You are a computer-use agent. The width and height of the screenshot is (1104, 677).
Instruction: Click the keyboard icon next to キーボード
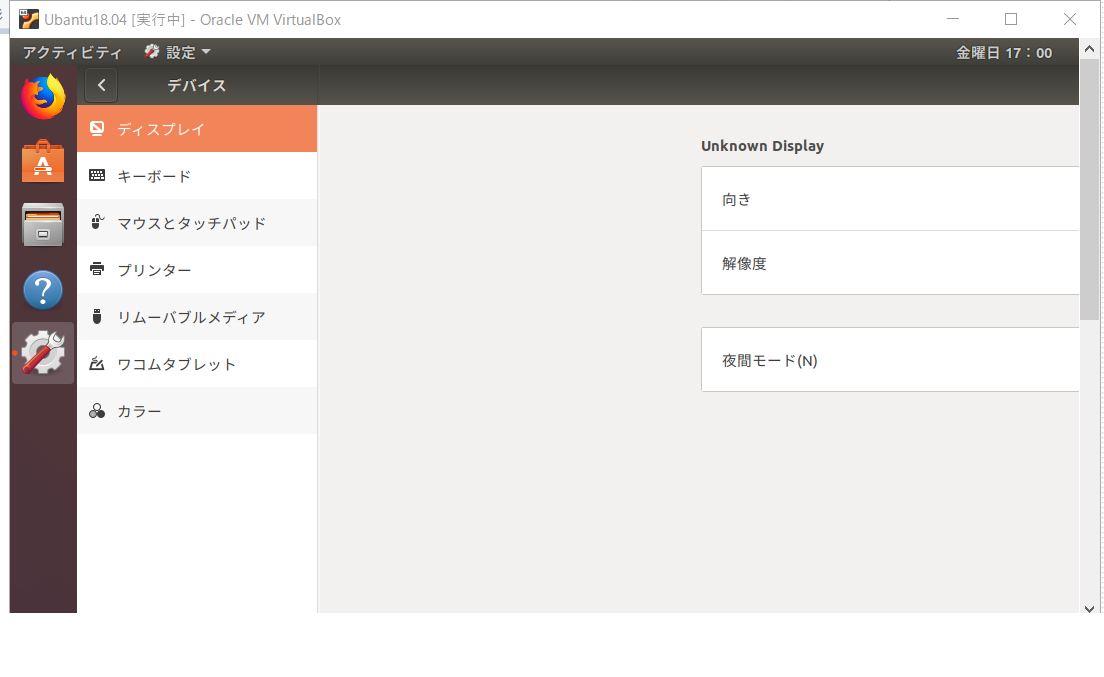point(97,175)
